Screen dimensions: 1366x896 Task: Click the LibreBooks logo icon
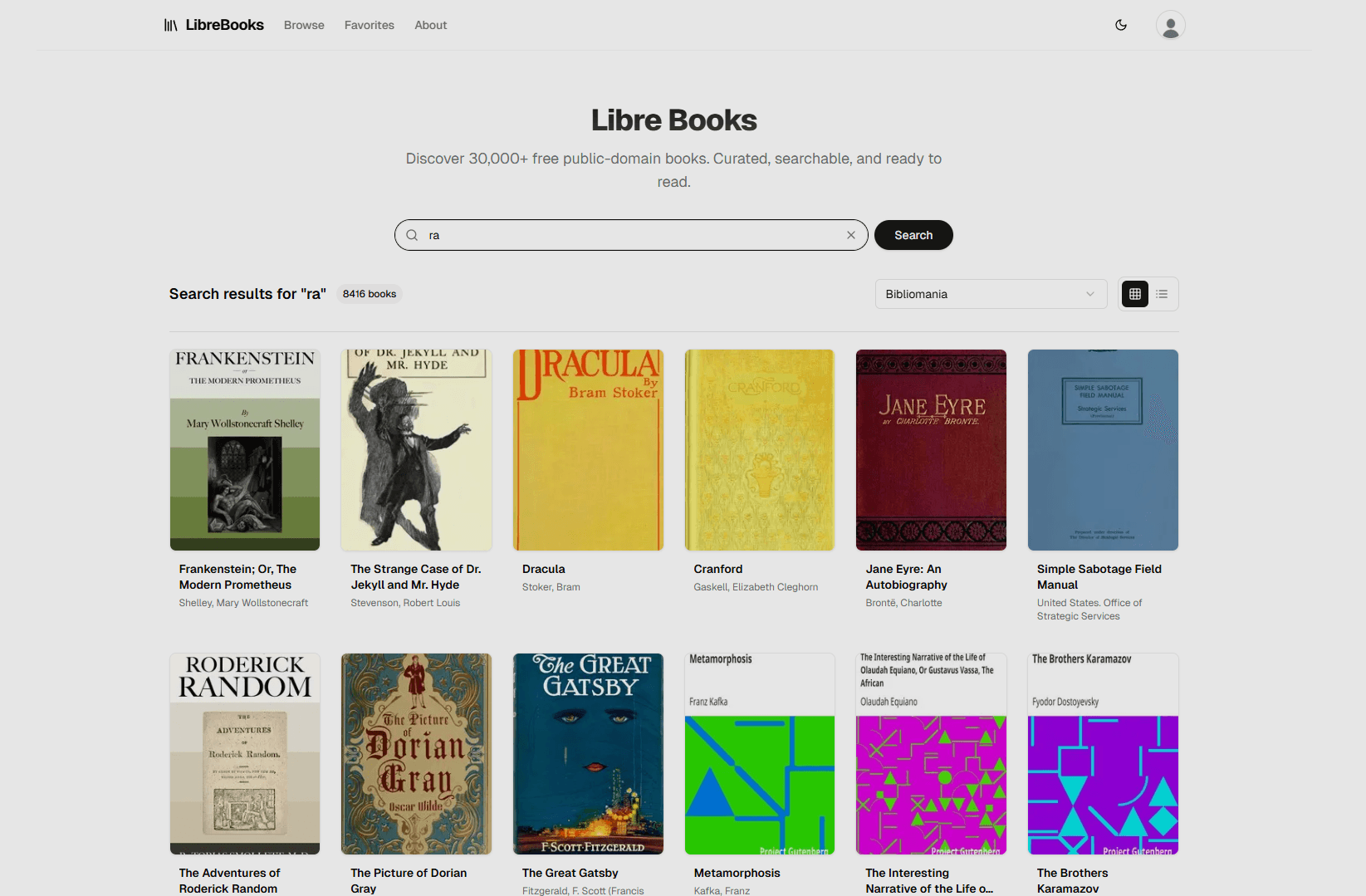(x=170, y=25)
